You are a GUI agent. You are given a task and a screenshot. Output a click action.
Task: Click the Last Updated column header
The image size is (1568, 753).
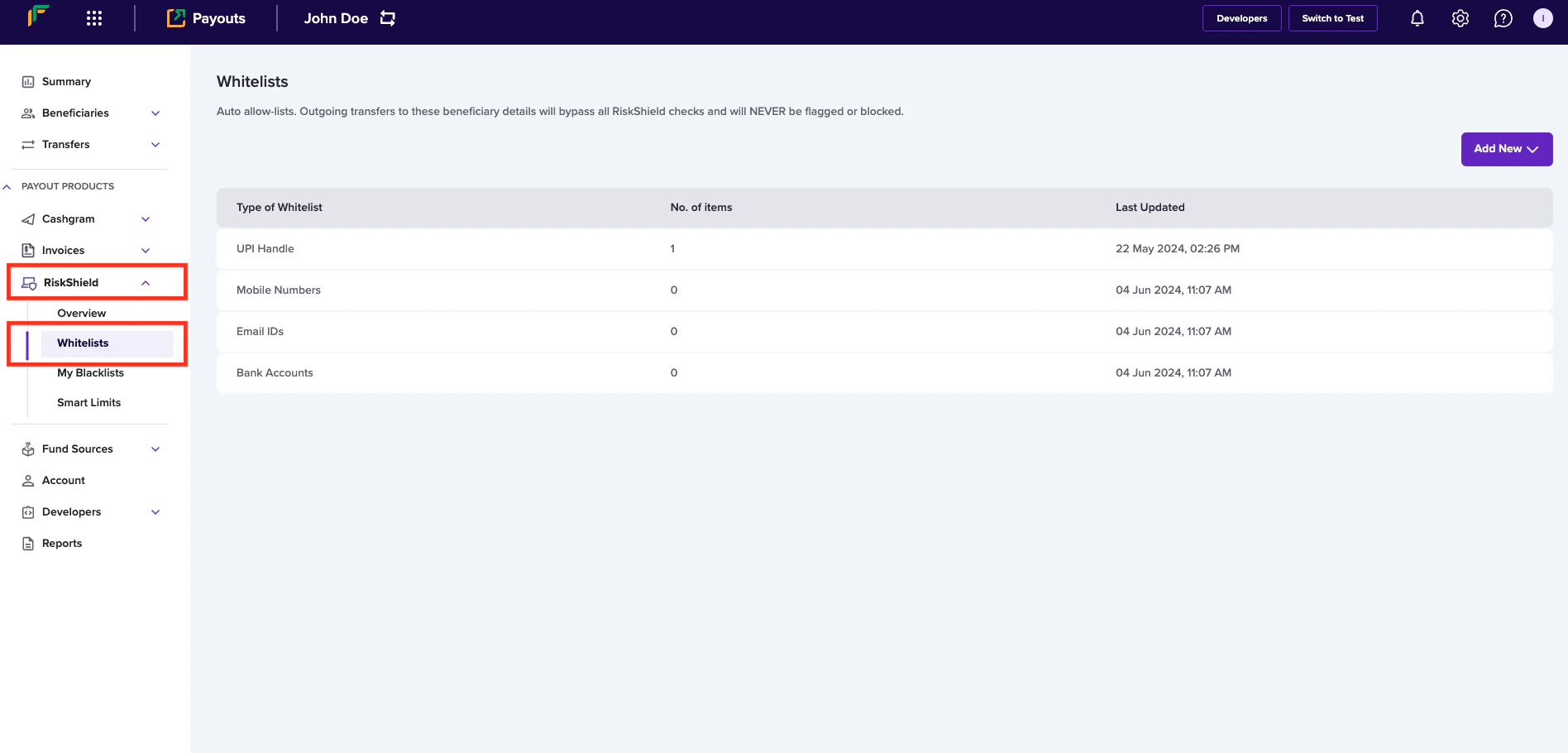coord(1150,208)
